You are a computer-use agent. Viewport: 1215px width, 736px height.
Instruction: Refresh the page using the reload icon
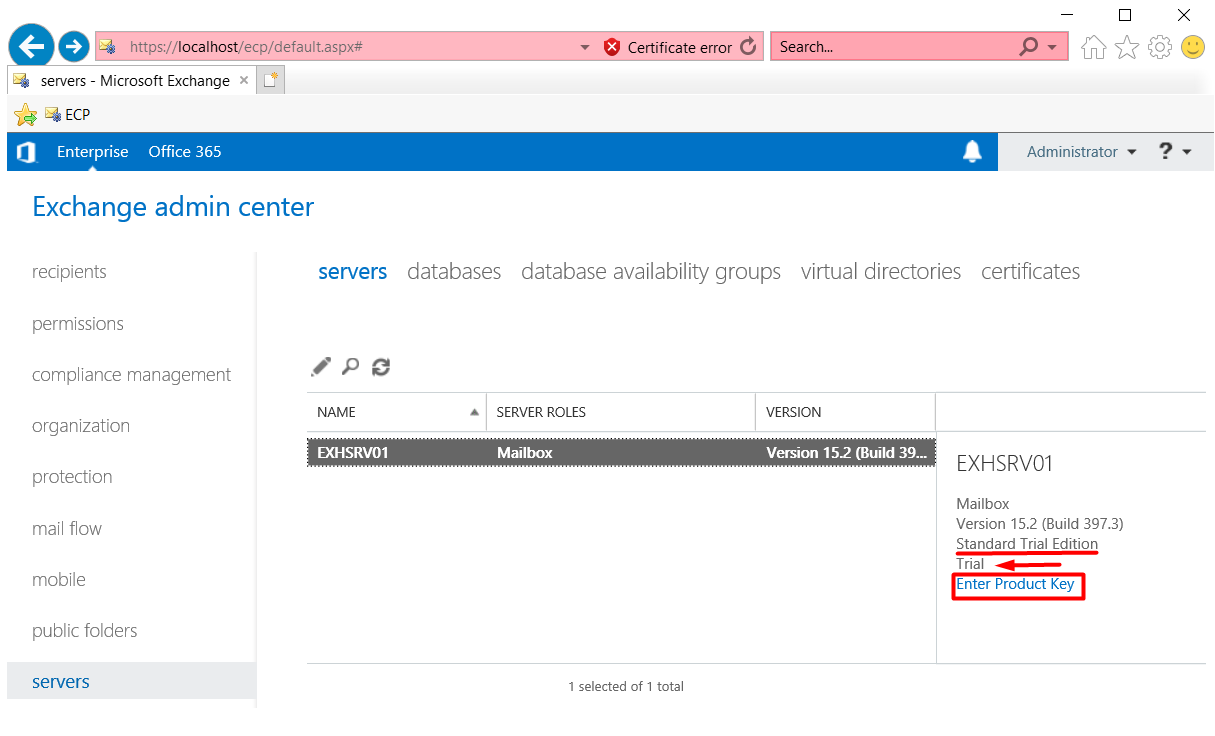(748, 47)
